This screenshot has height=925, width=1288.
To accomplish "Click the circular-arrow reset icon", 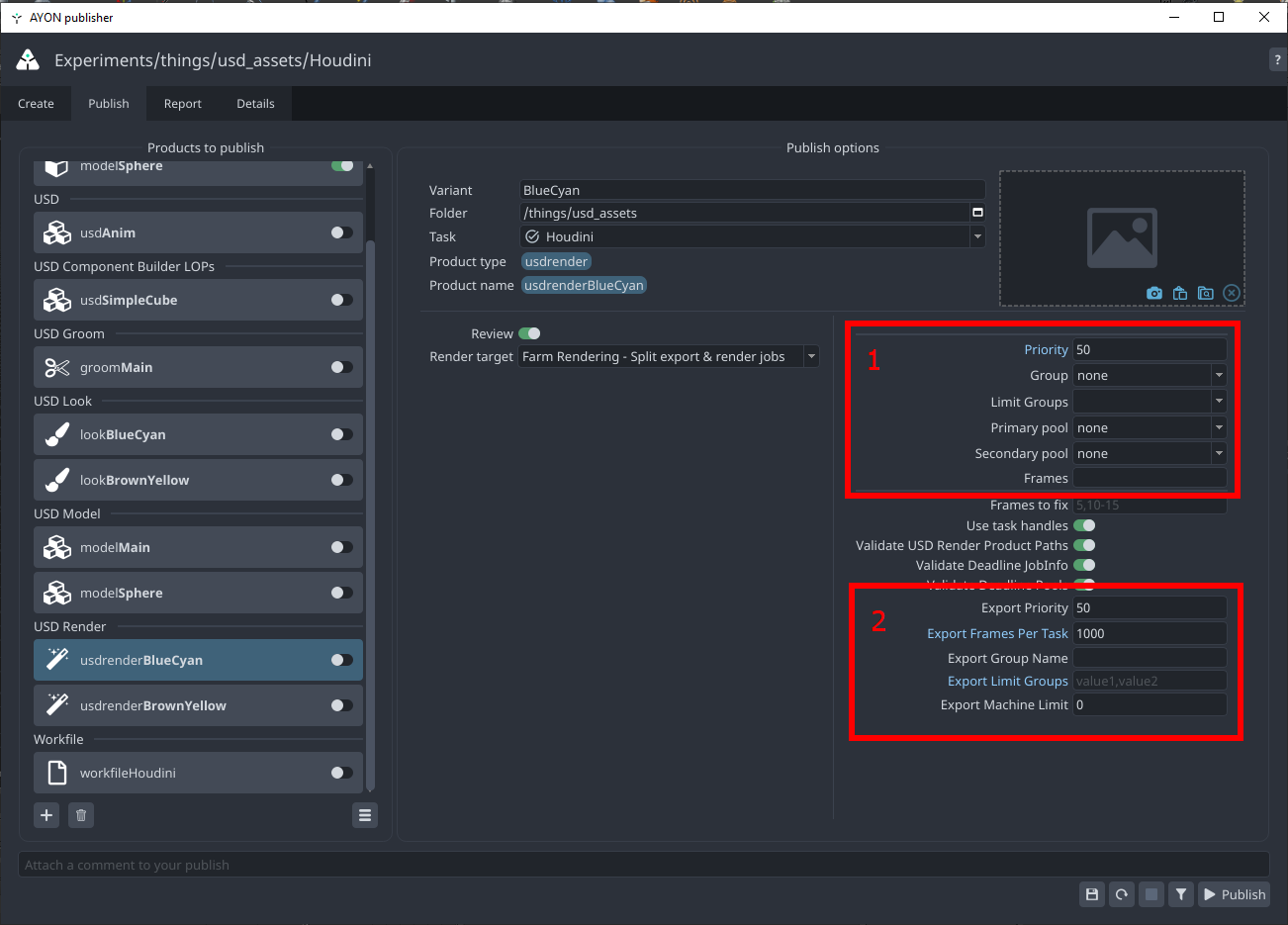I will pos(1122,894).
